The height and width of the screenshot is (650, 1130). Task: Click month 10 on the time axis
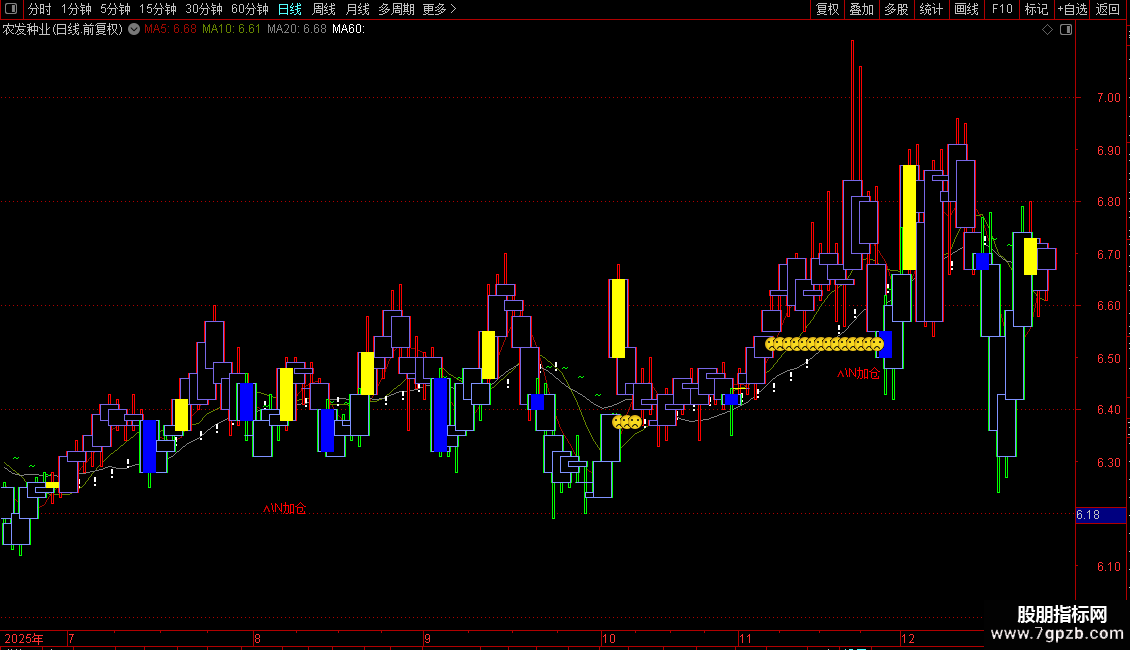(609, 638)
